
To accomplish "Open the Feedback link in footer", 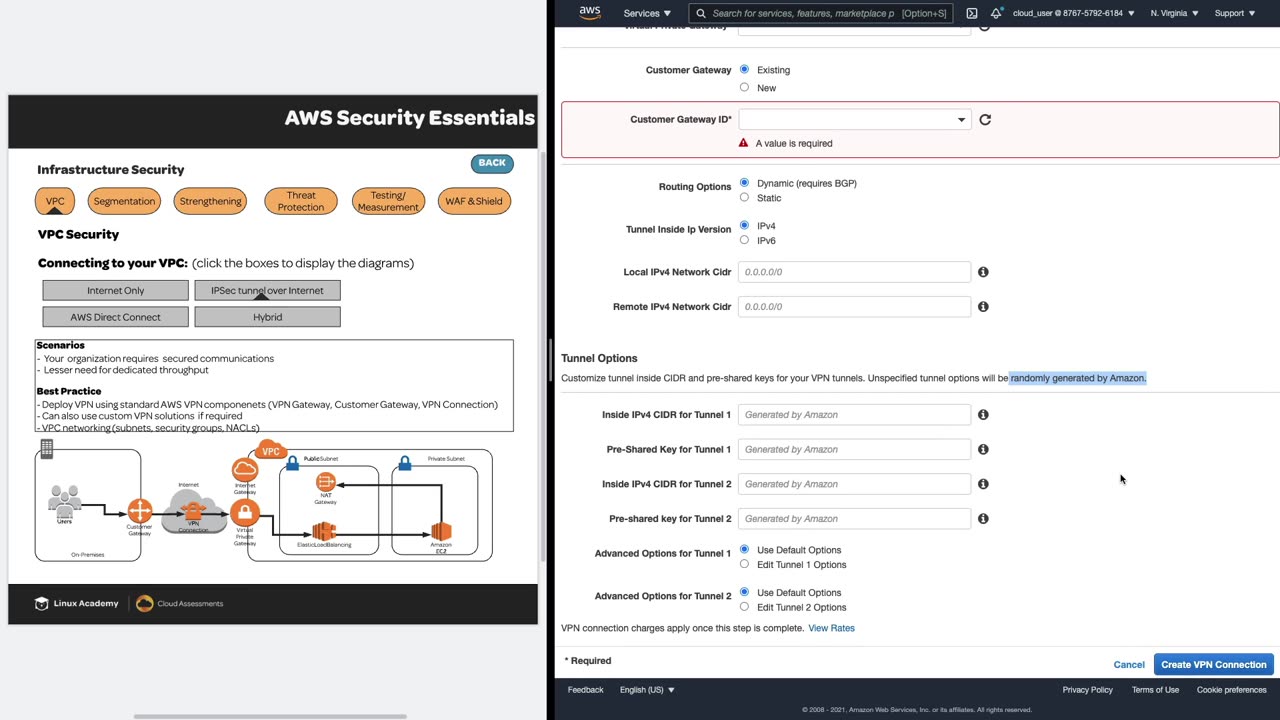I will 585,690.
